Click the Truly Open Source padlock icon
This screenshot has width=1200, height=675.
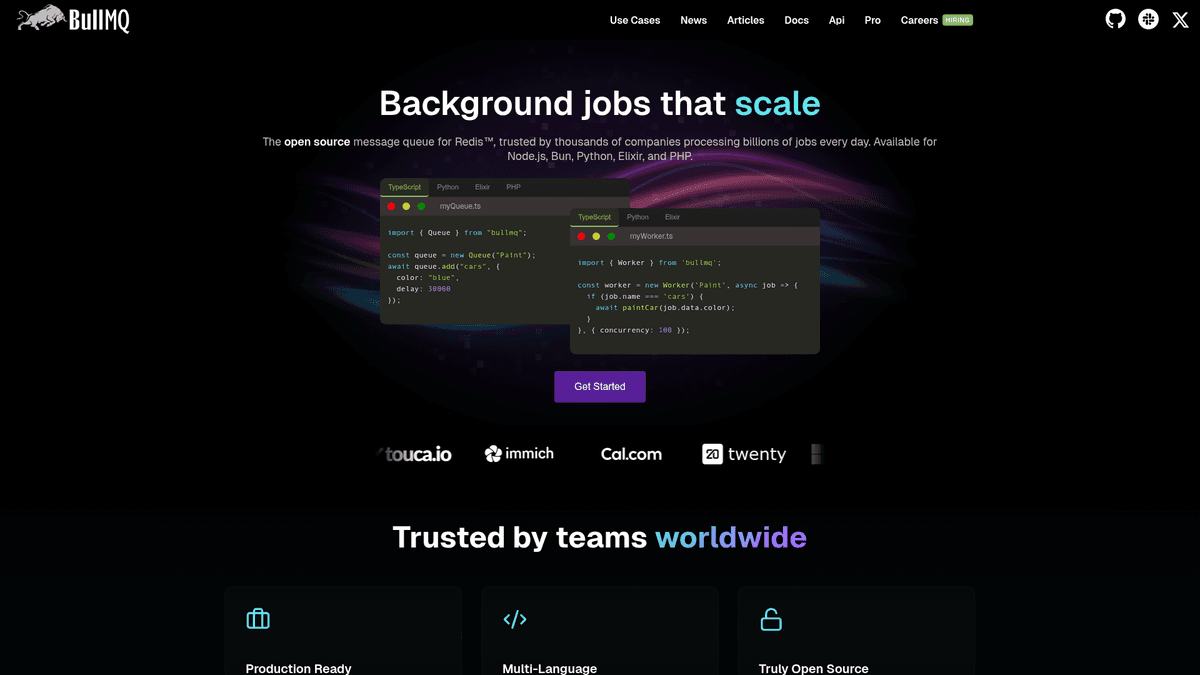coord(771,618)
